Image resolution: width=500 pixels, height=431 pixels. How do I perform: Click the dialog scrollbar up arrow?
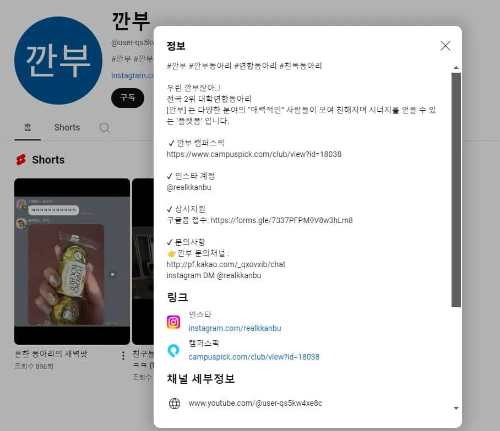pyautogui.click(x=456, y=68)
